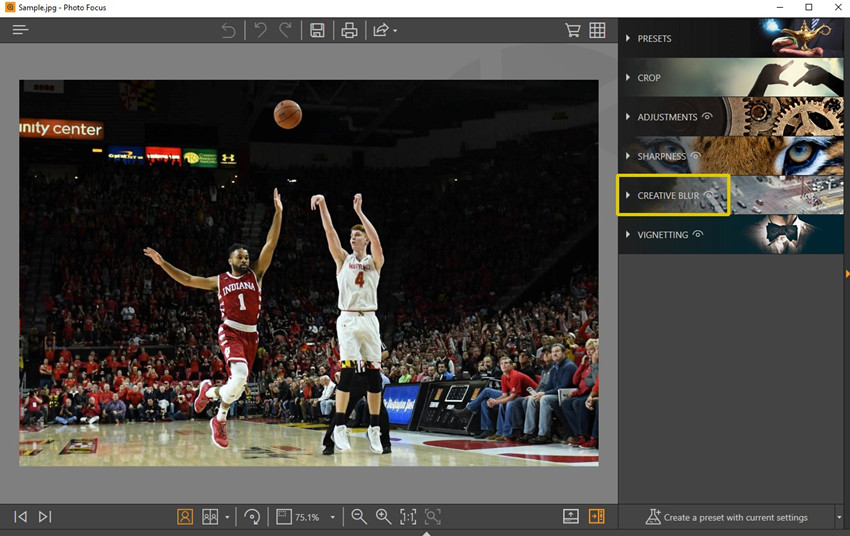Set zoom to 1:1 actual size
The height and width of the screenshot is (536, 850).
tap(408, 516)
